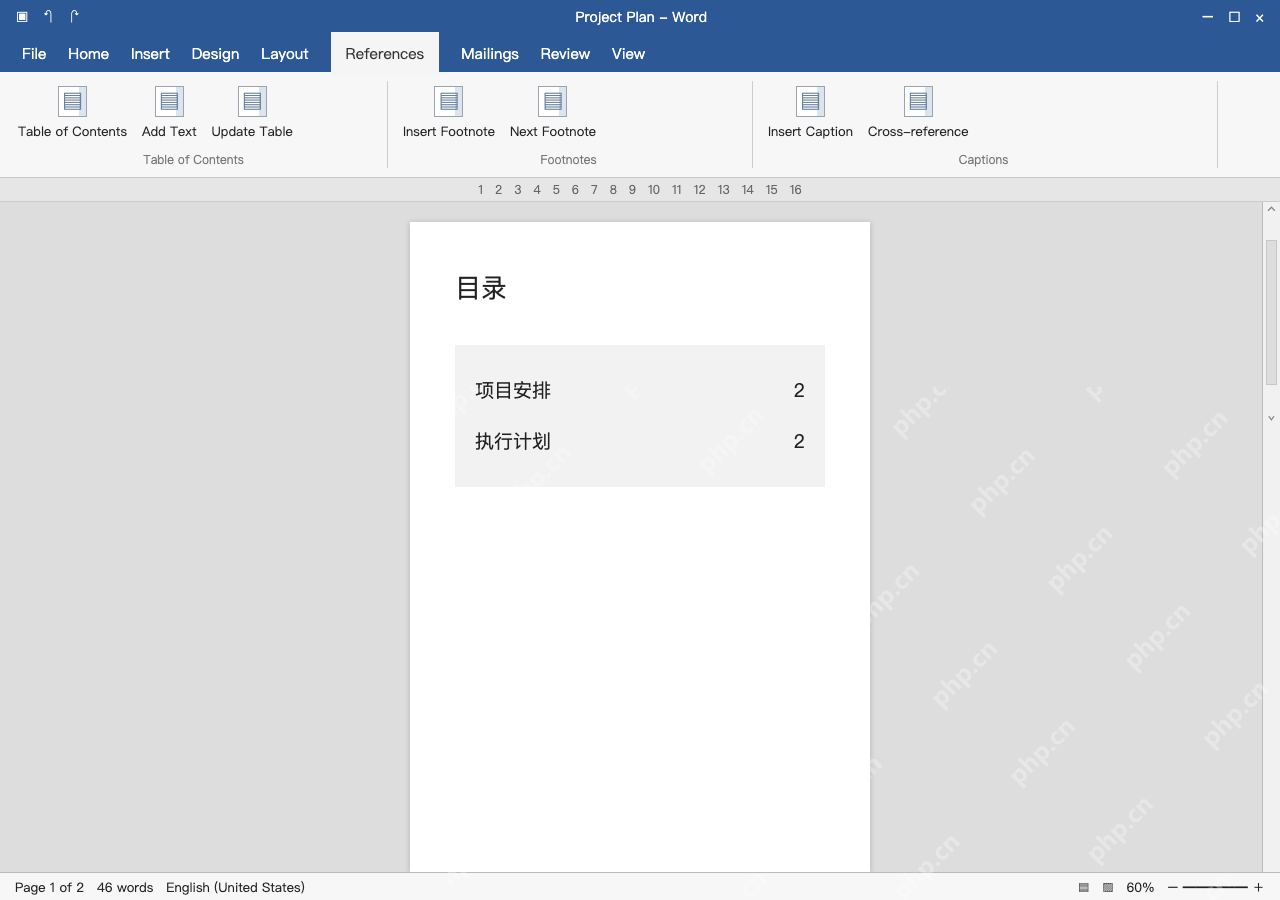
Task: Maximize the Word window
Action: 1234,17
